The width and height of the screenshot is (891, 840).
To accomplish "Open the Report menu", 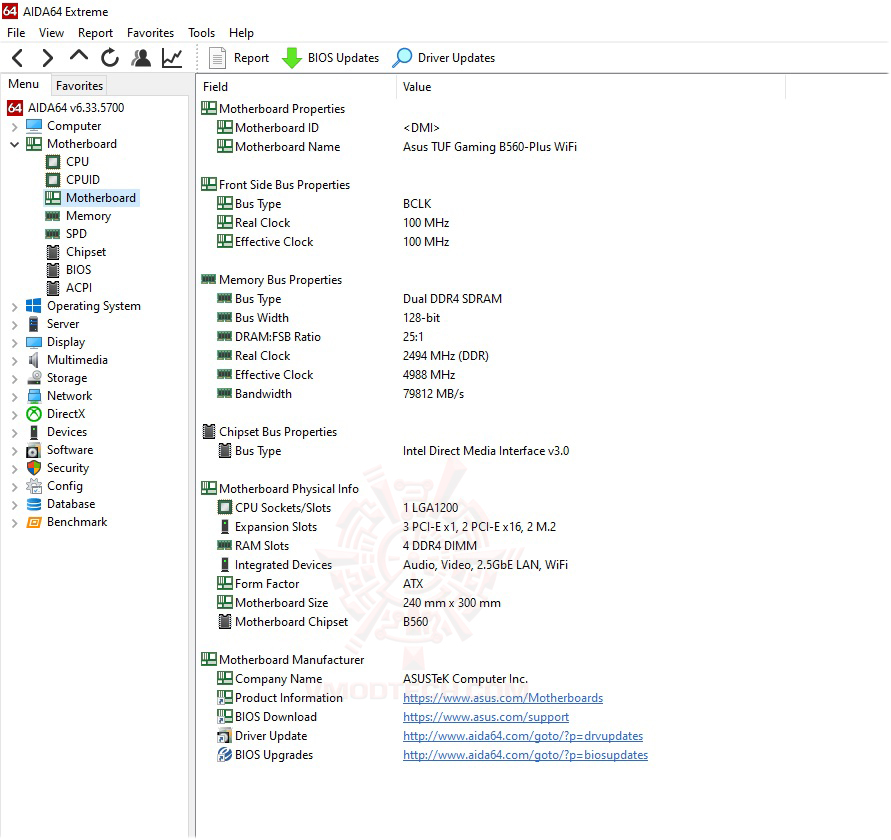I will pyautogui.click(x=95, y=33).
